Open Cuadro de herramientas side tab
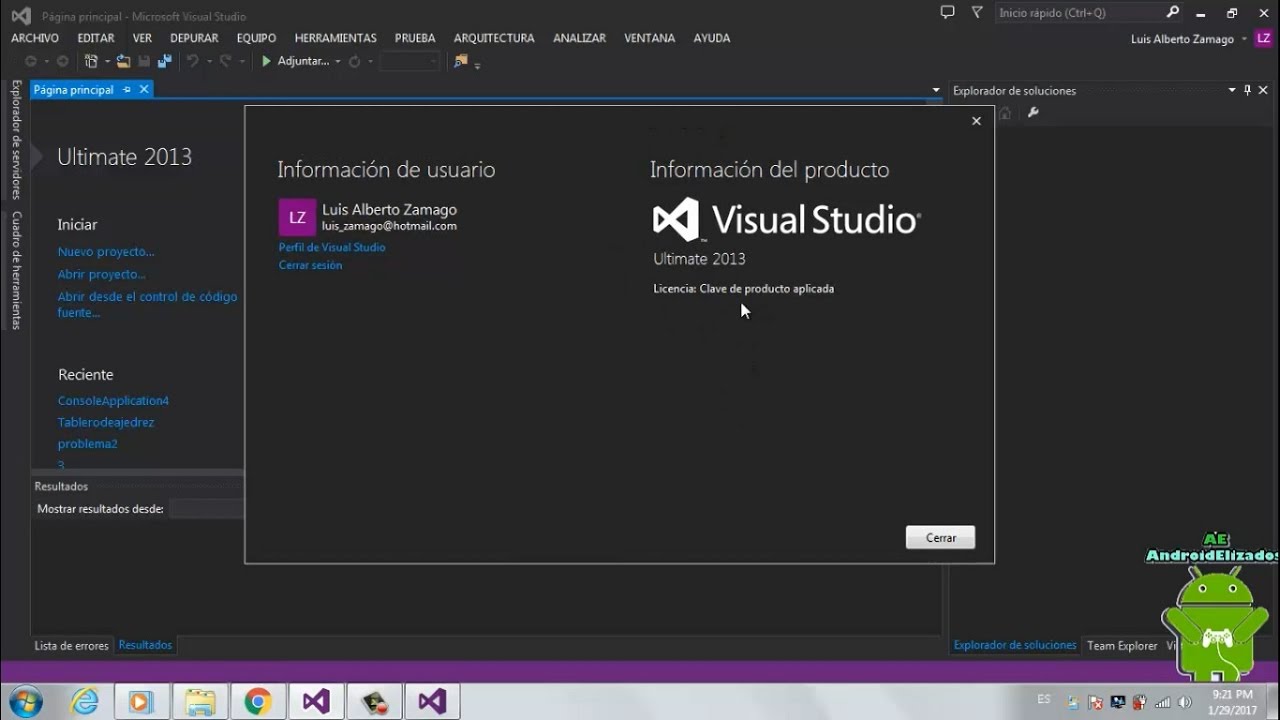 pos(16,270)
